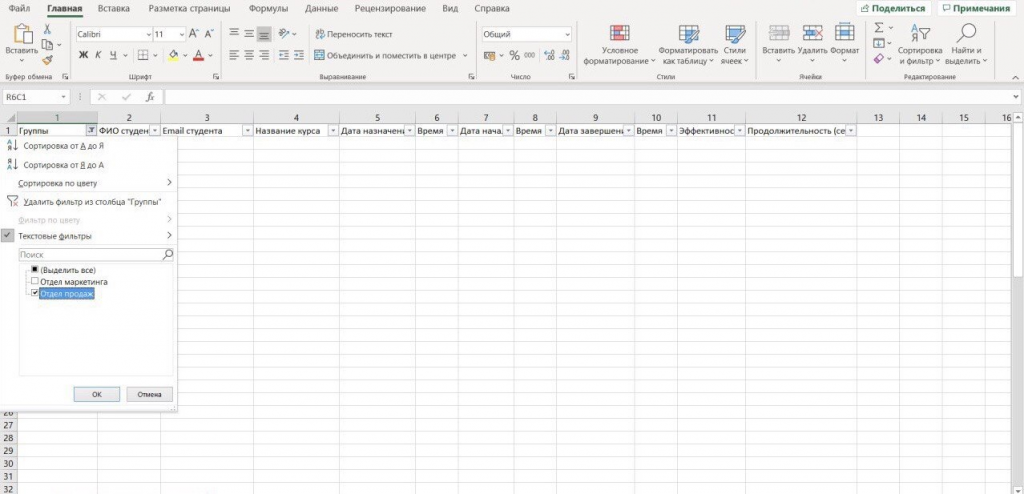Align cell text right
1024x494 pixels.
click(x=264, y=56)
